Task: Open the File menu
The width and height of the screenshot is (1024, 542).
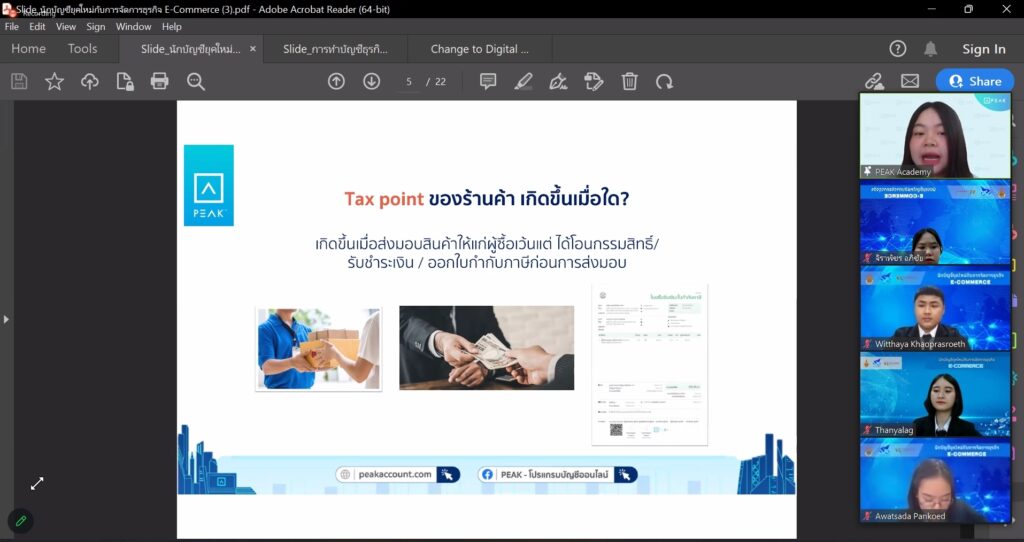Action: [x=12, y=27]
